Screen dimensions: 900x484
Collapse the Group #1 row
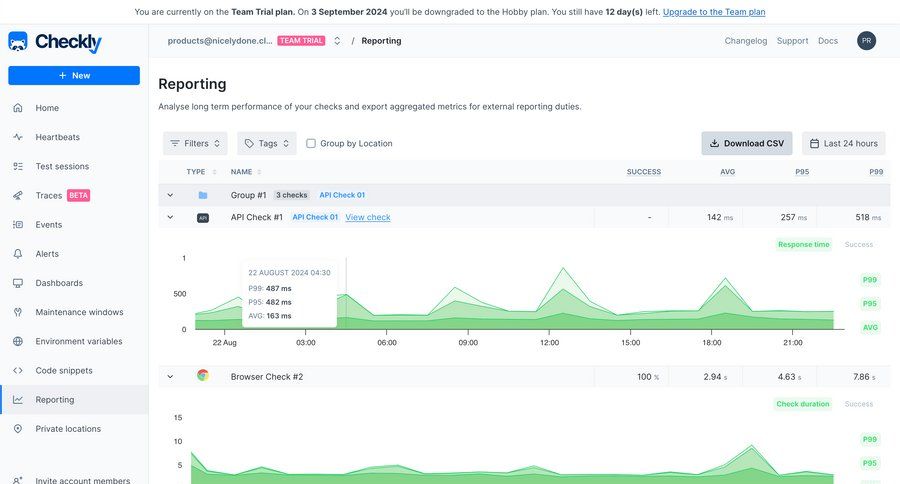click(170, 195)
